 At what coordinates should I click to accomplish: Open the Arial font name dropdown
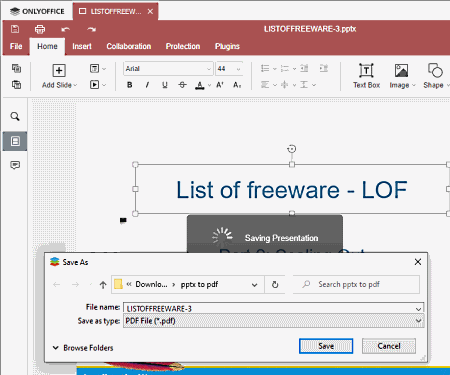209,69
